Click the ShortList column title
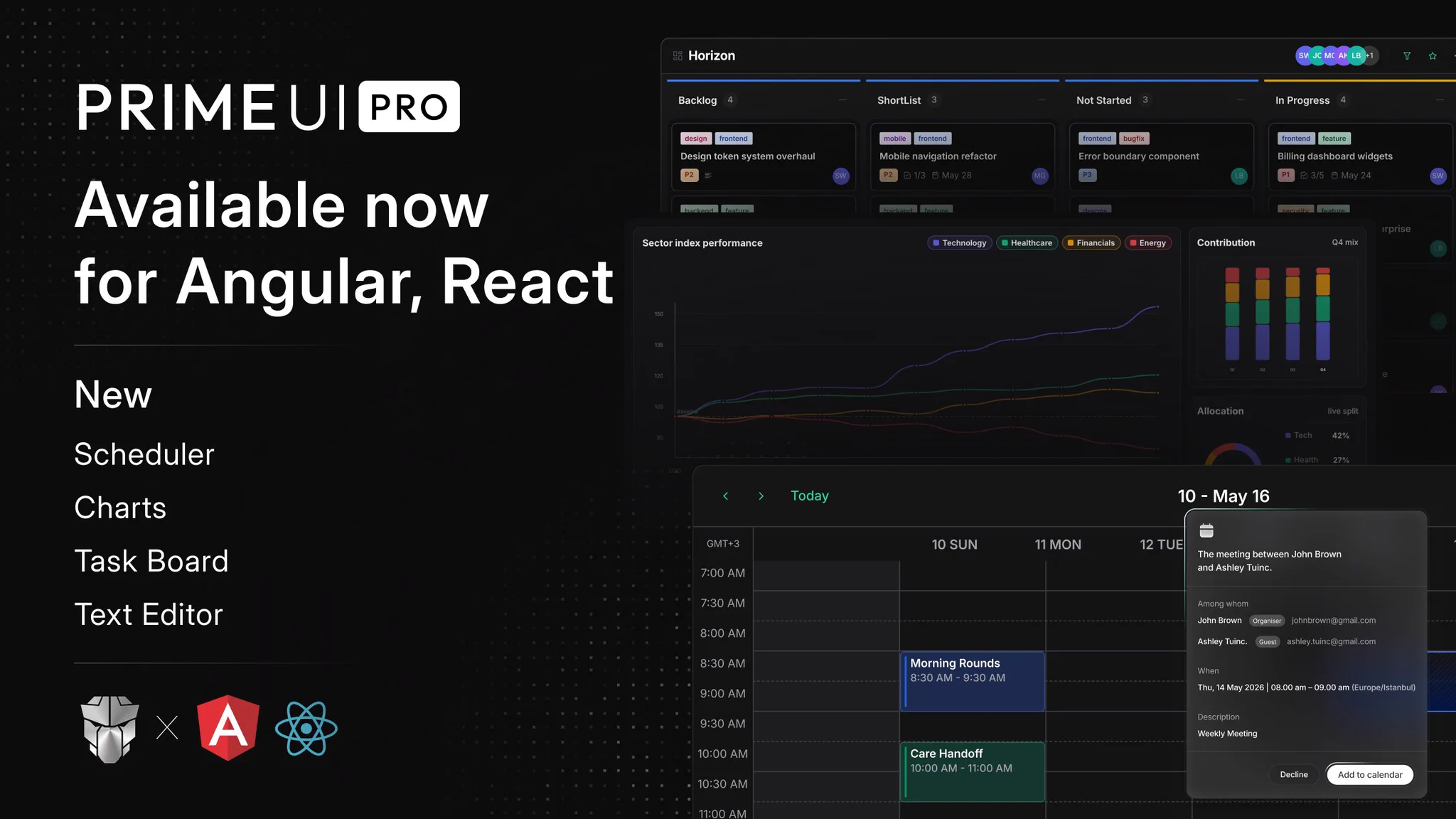The height and width of the screenshot is (819, 1456). [x=899, y=100]
